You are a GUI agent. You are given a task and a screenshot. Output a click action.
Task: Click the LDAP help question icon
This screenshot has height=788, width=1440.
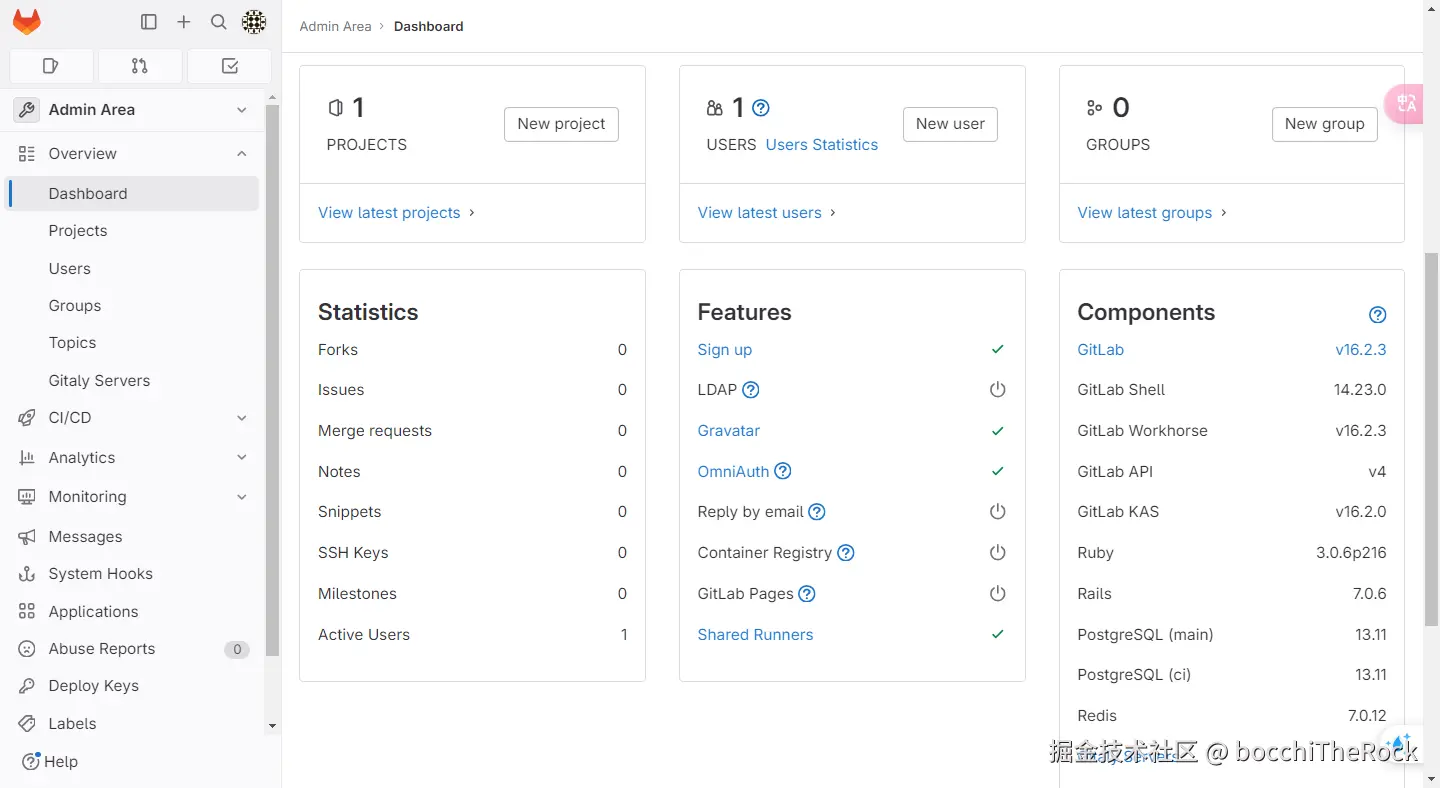point(751,390)
